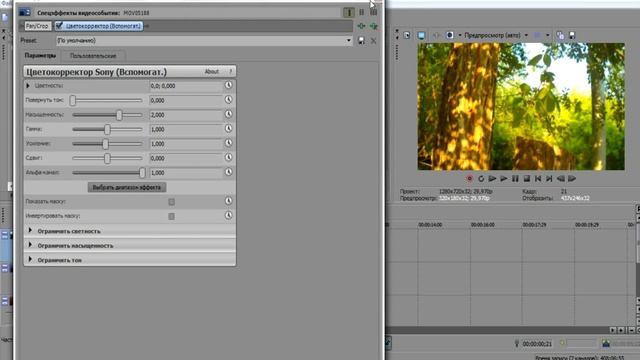Click the 00:00:00:21 timecode at the bottom
640x360 pixels.
(x=537, y=344)
